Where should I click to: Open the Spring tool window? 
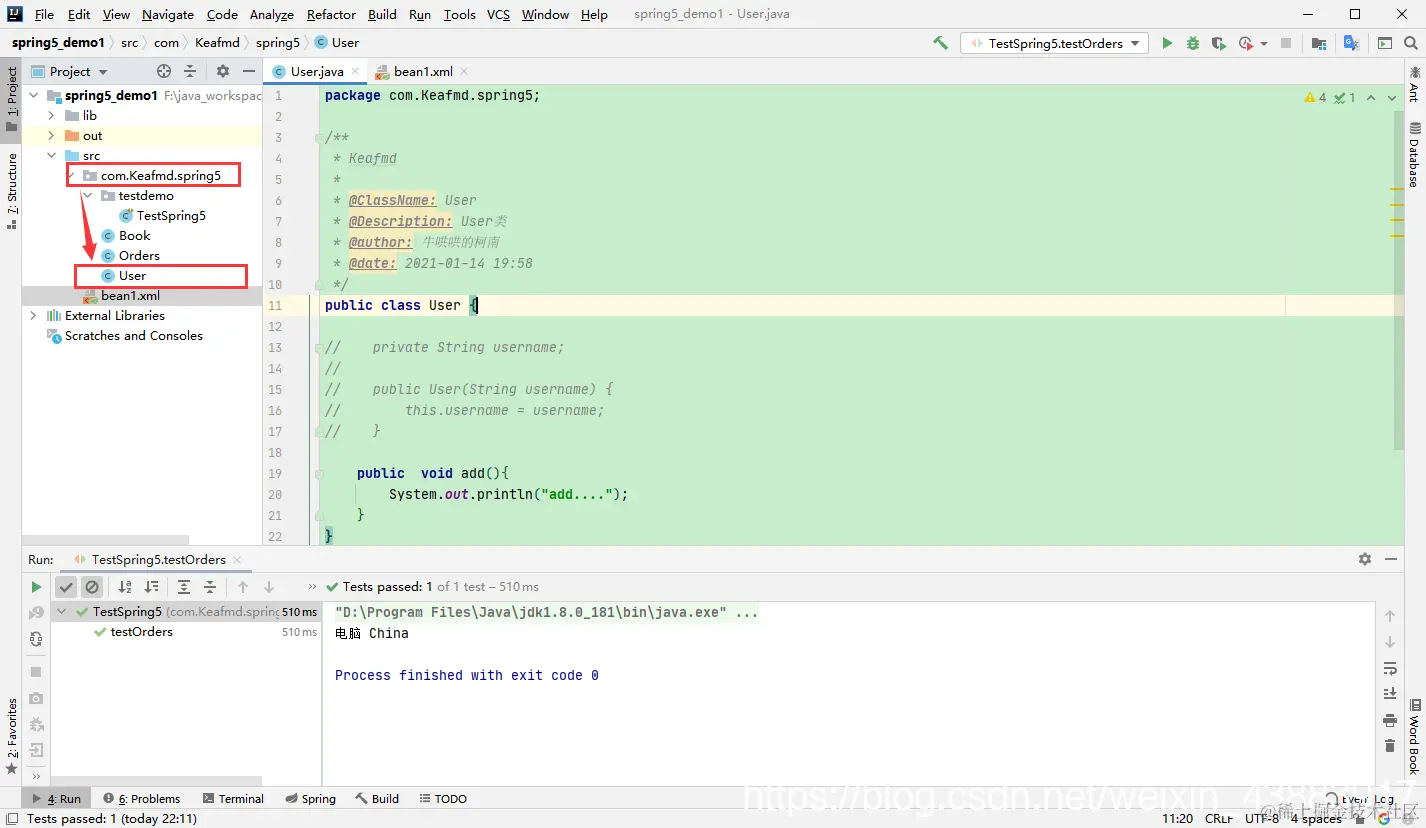point(310,799)
